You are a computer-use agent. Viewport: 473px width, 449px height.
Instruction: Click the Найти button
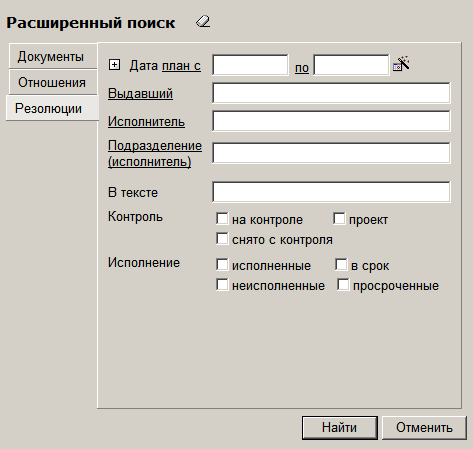340,428
